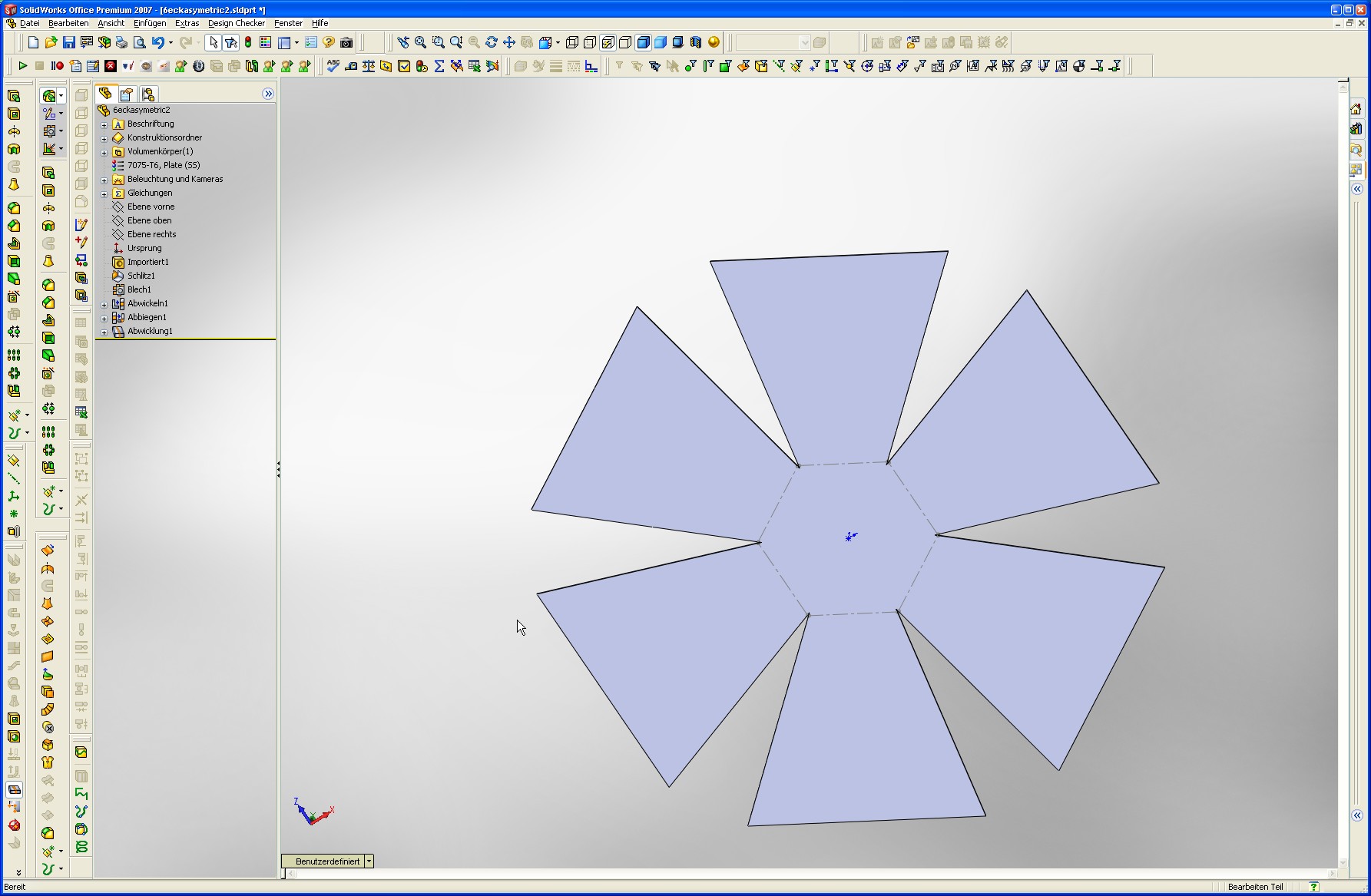Select the Blech1 feature in tree
The height and width of the screenshot is (896, 1371).
pos(139,289)
